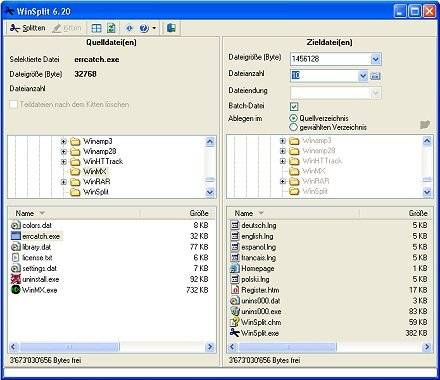
Task: Click left list scroll right arrow
Action: [210, 347]
